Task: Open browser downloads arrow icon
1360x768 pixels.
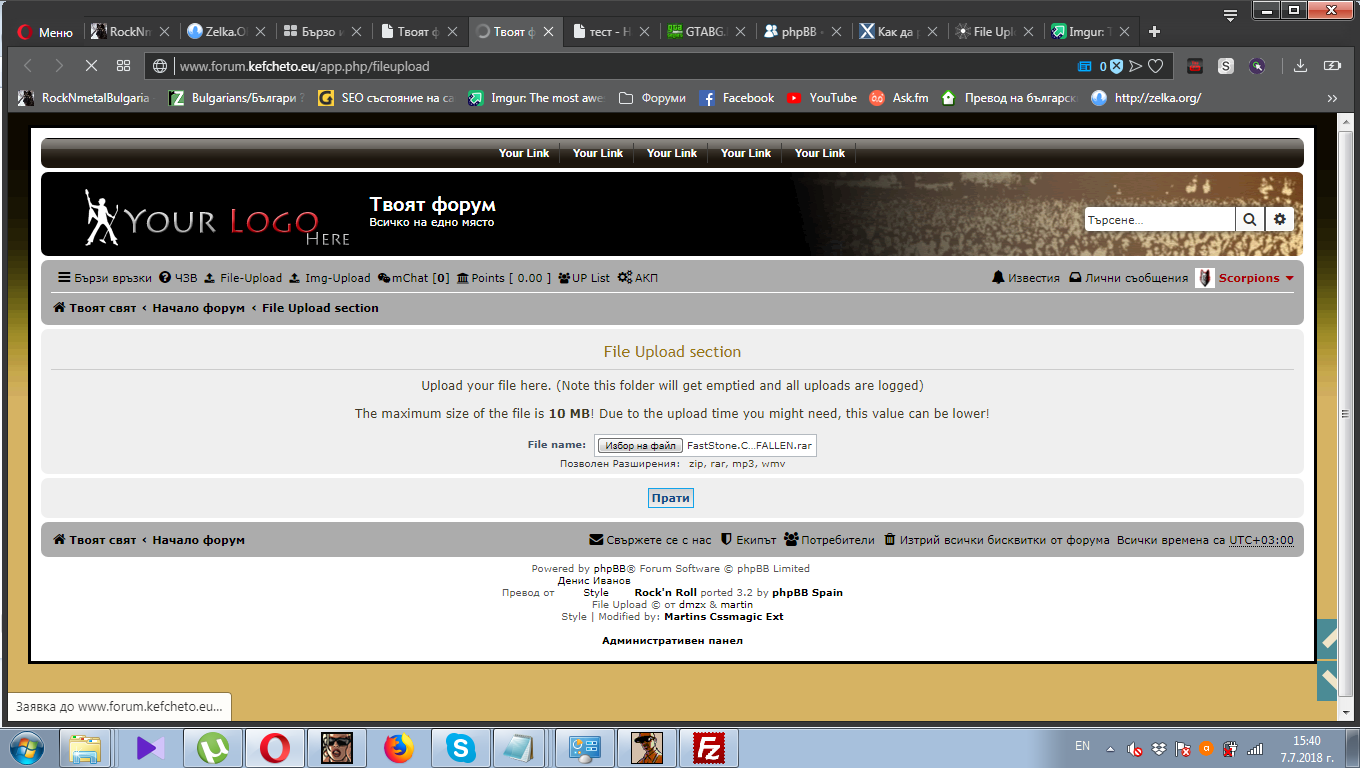Action: coord(1300,66)
